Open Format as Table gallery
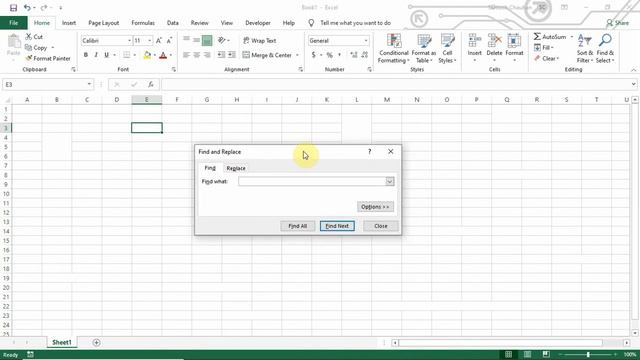Viewport: 640px width, 360px height. 424,49
